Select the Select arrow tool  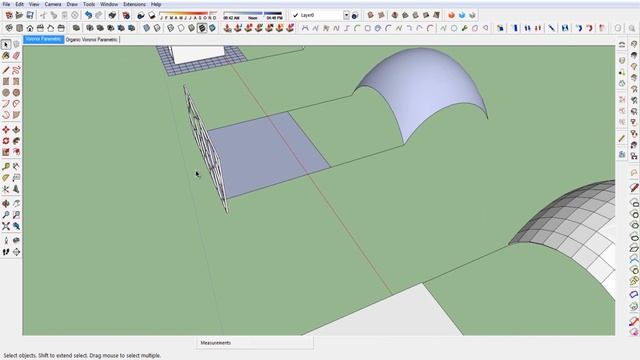pos(6,44)
